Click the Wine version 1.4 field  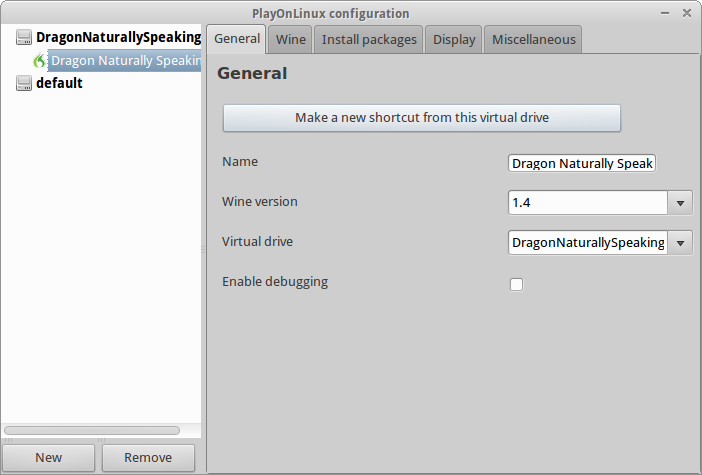[x=588, y=203]
